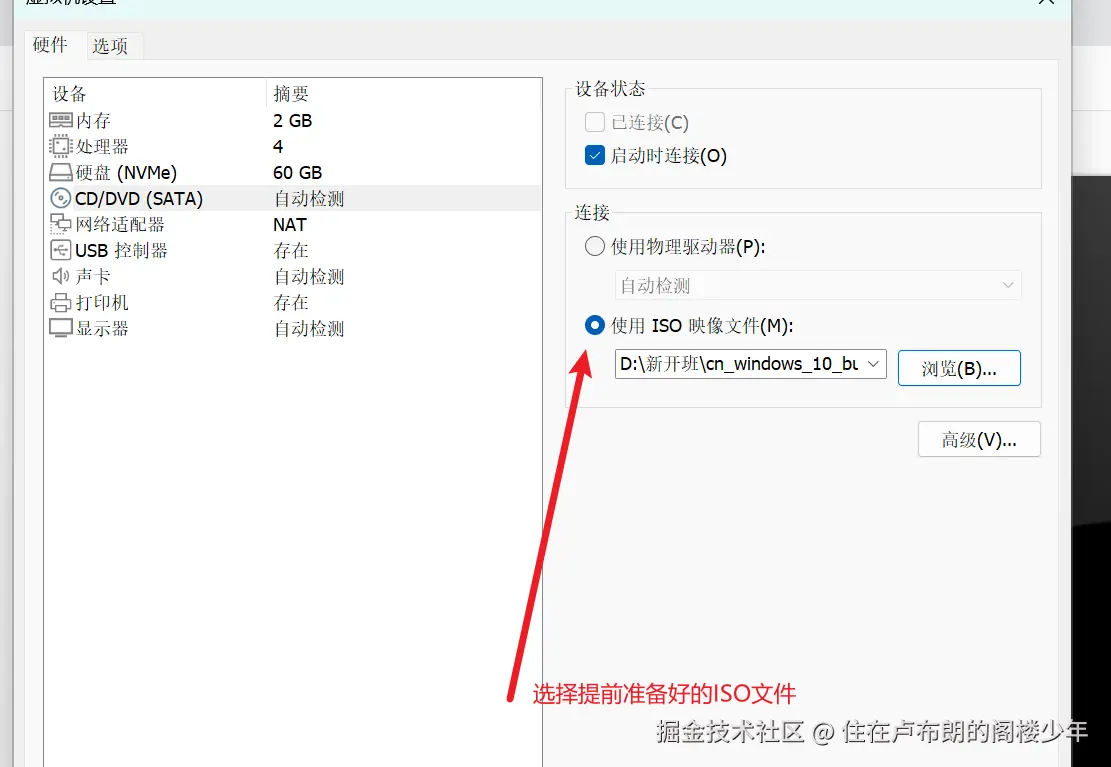
Task: Click the 2 GB memory summary value
Action: (293, 121)
